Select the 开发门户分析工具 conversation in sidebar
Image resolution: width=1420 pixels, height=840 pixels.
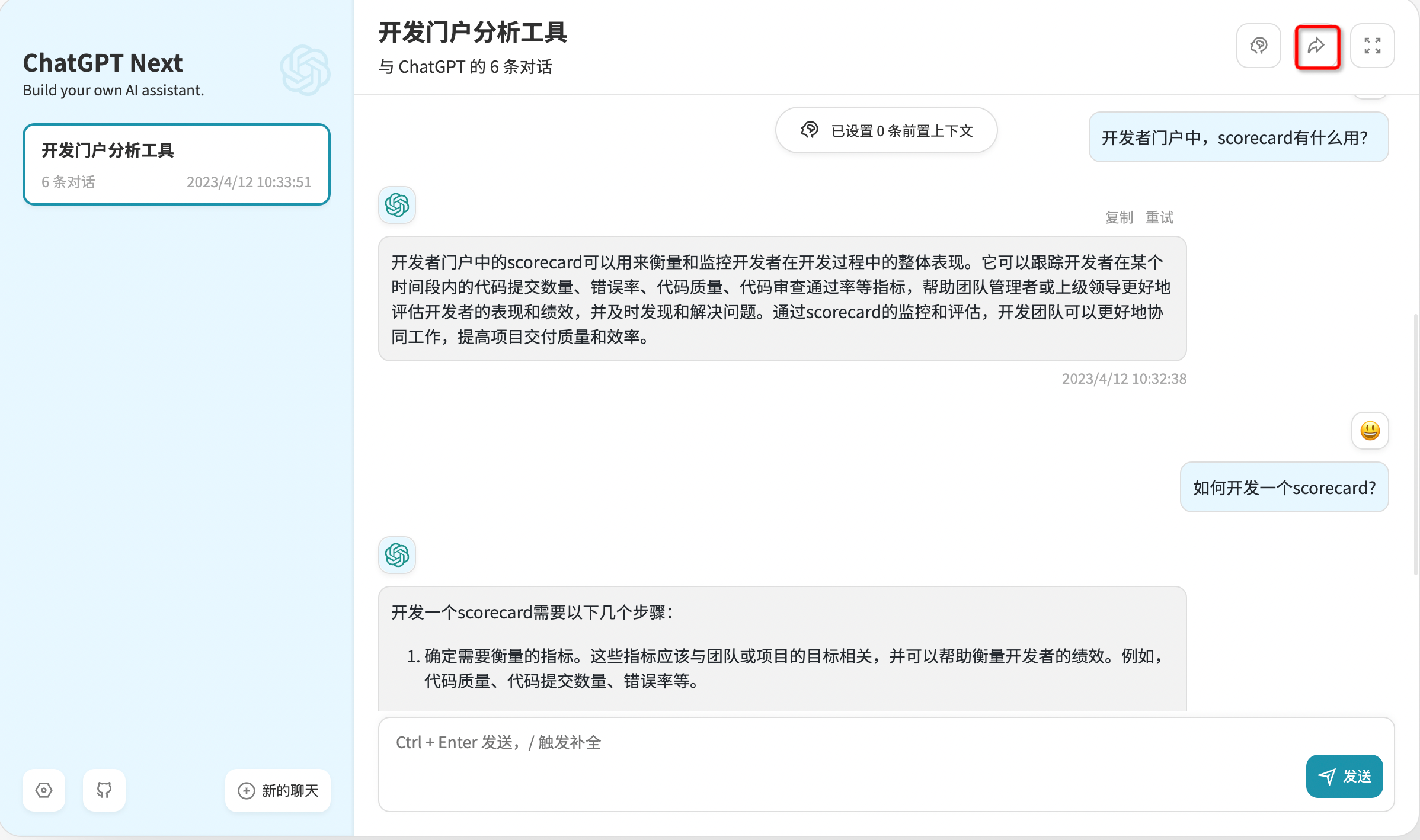(176, 164)
